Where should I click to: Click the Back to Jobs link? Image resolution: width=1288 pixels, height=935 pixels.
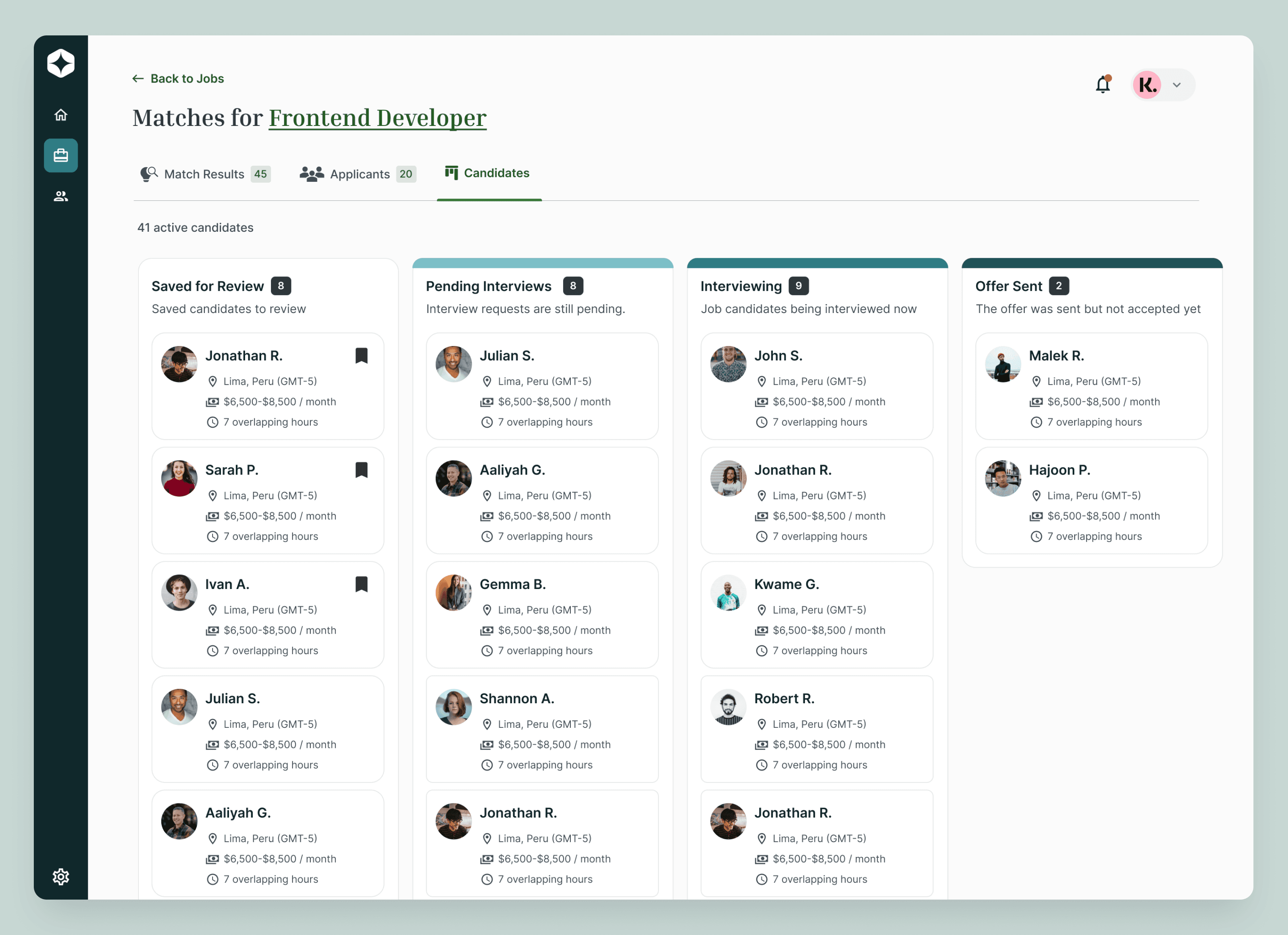coord(187,79)
